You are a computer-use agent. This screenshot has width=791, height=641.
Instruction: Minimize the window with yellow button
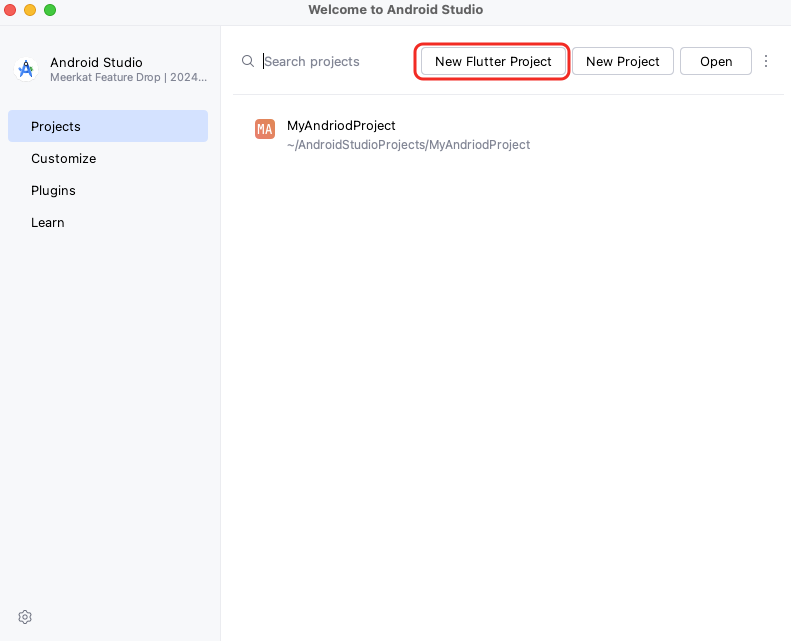coord(30,10)
